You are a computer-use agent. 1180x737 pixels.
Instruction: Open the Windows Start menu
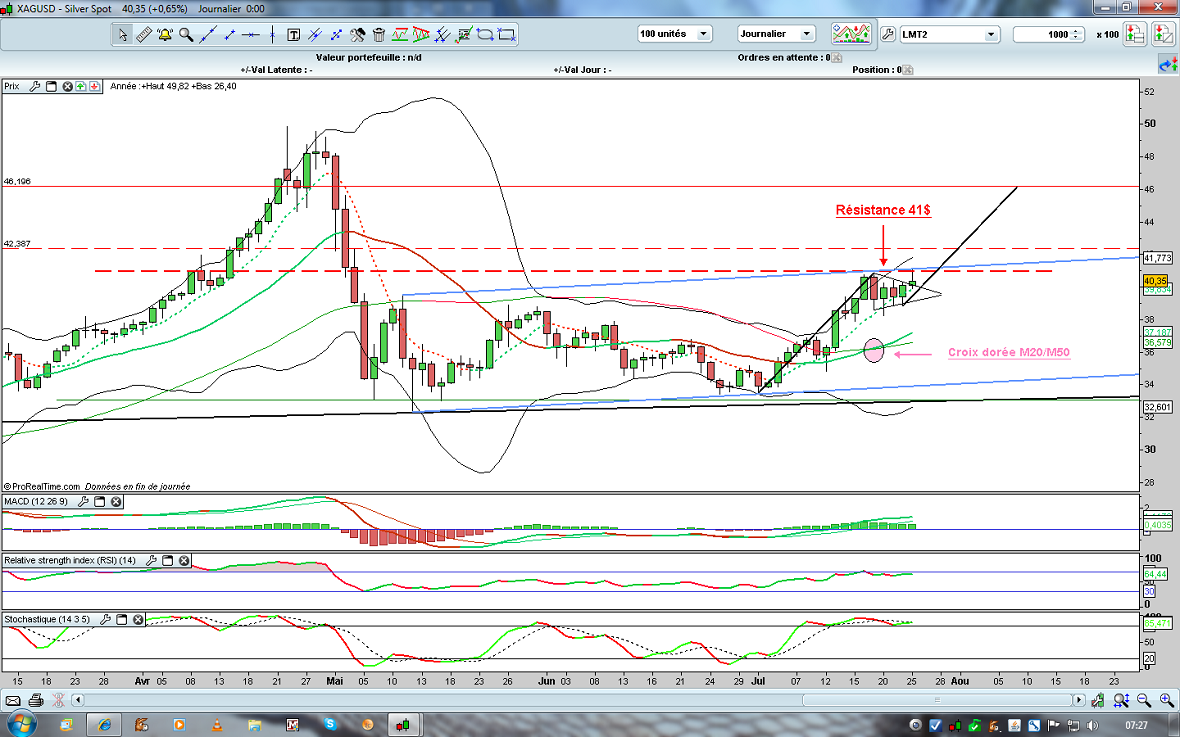tap(20, 723)
